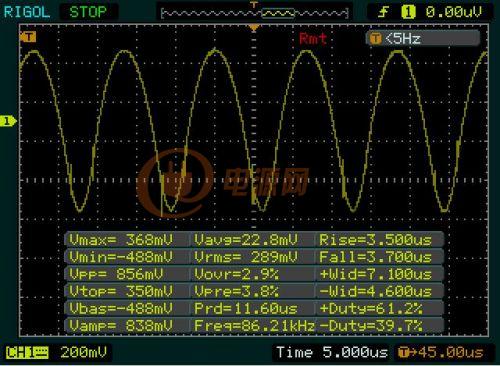This screenshot has width=500, height=366.
Task: Click the Vpp= 856mV reading
Action: 116,274
